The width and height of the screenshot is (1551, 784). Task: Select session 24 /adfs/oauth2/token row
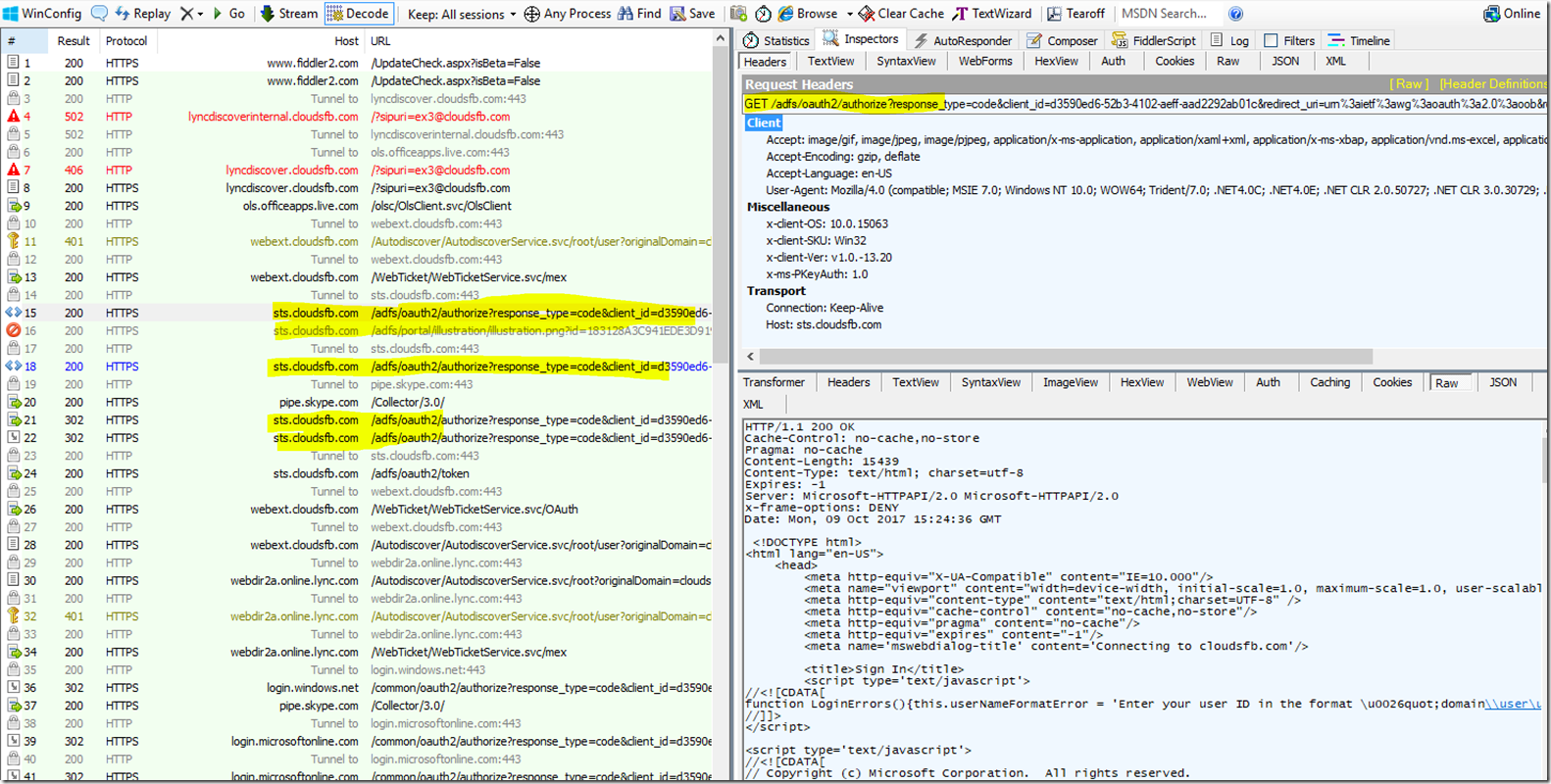358,473
